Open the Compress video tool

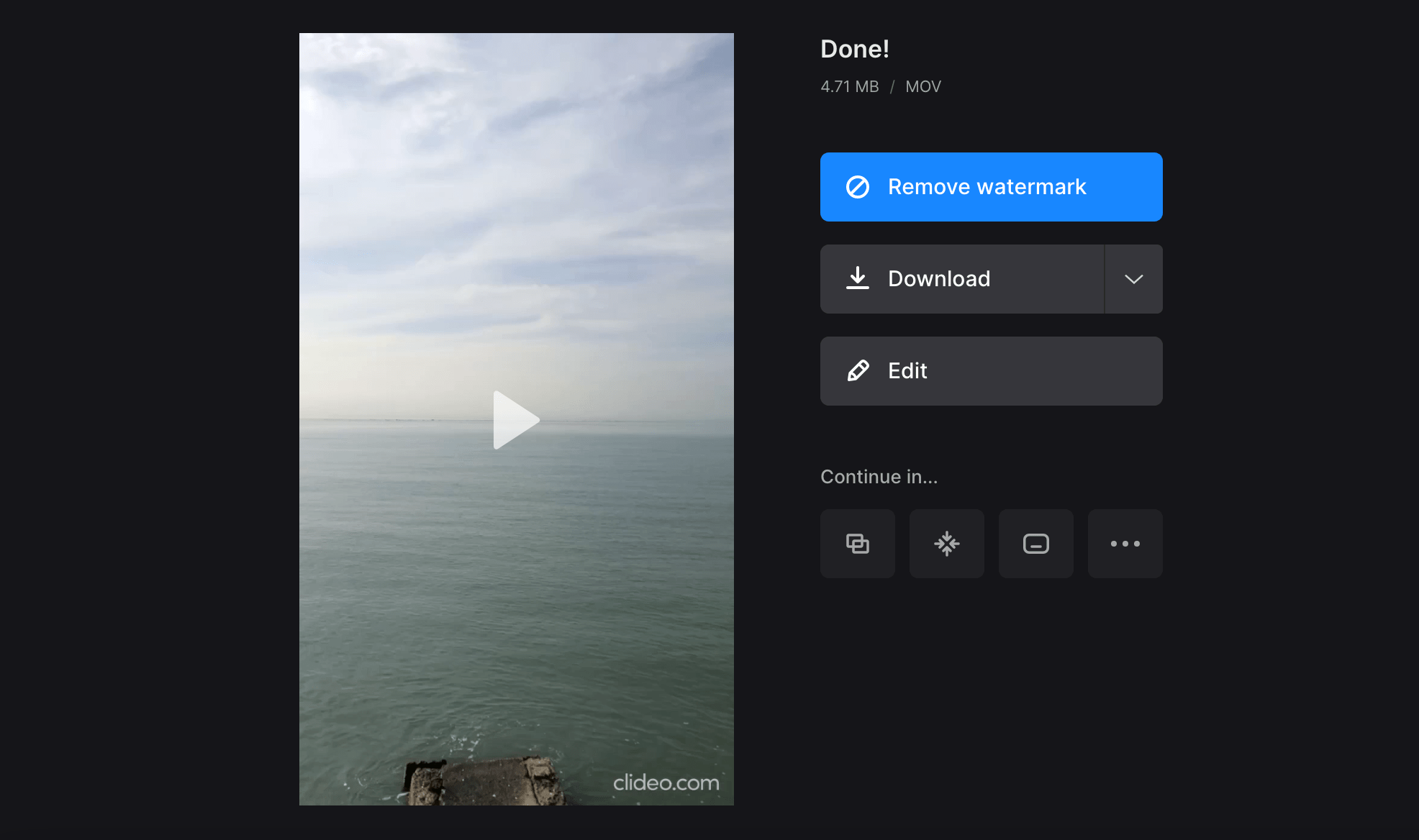[946, 544]
